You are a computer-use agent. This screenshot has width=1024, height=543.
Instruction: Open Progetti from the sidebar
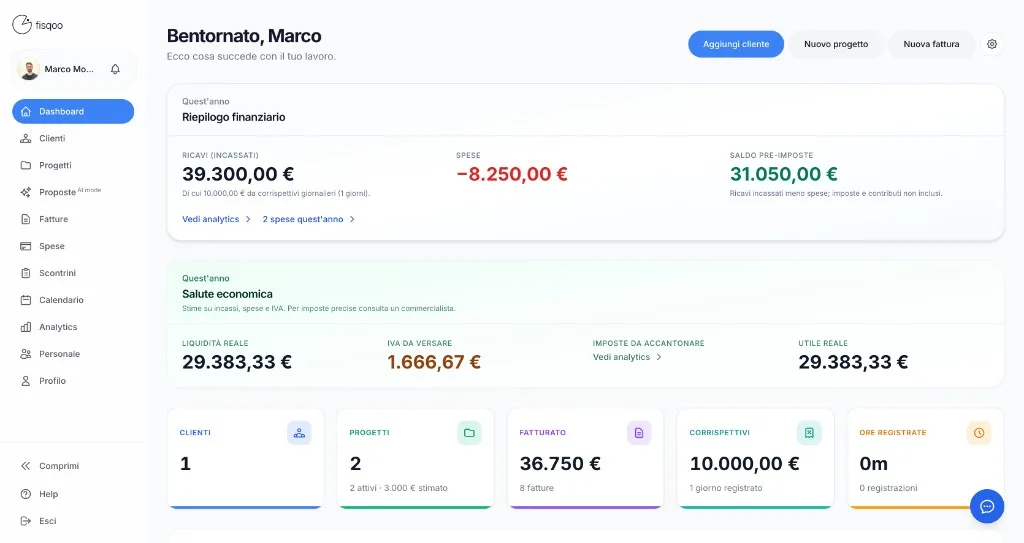pos(73,165)
